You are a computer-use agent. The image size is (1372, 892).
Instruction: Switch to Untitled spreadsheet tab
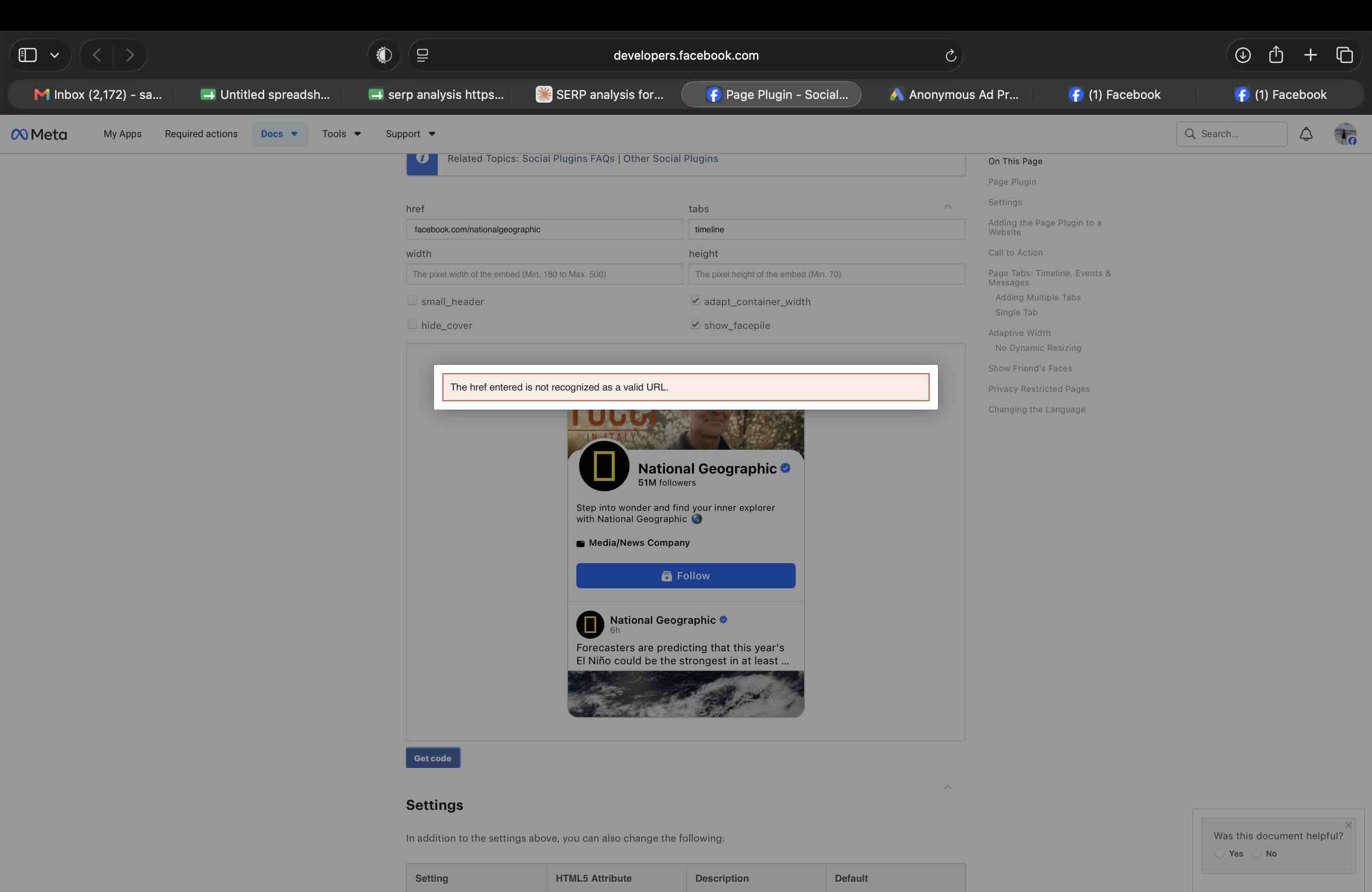[265, 95]
